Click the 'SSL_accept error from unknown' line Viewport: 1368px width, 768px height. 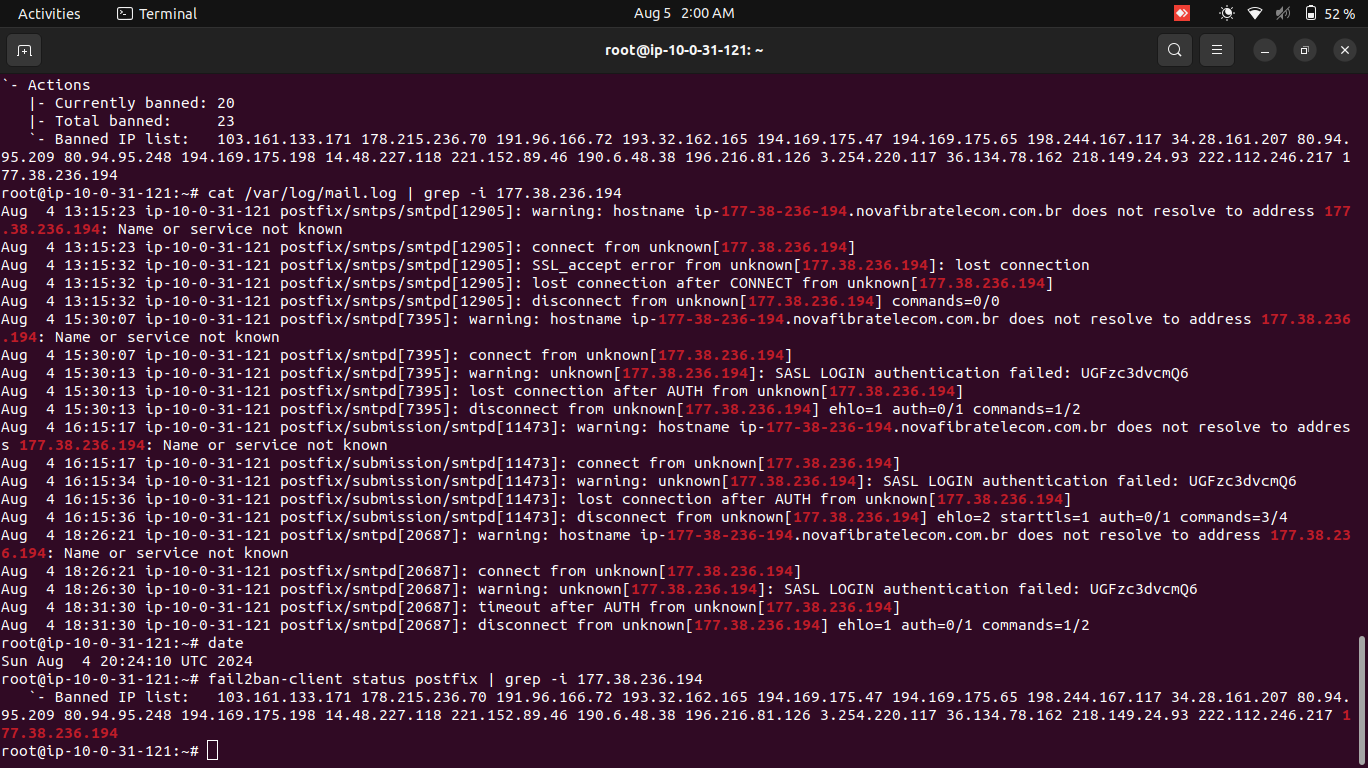point(545,265)
